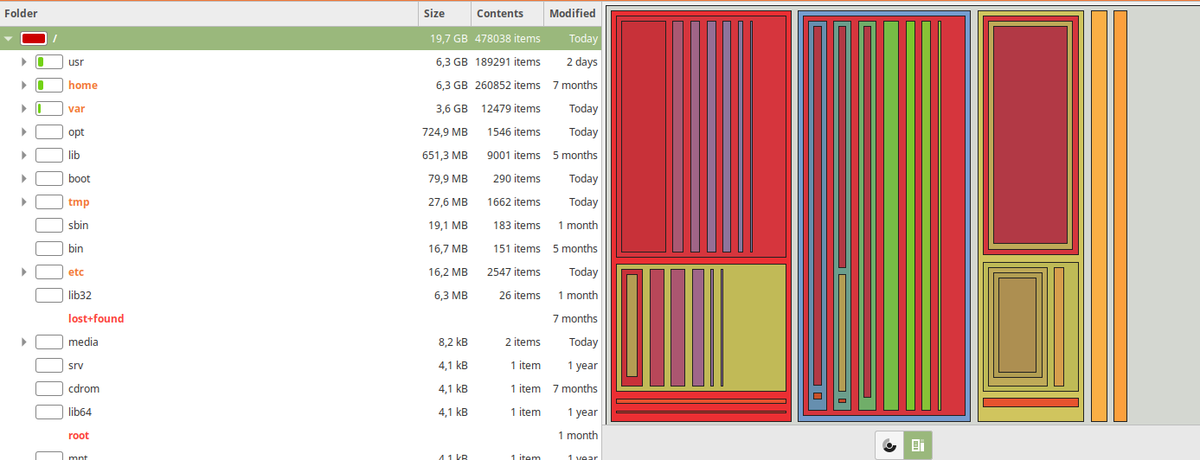Select the cdrom folder name
The height and width of the screenshot is (460, 1200).
(84, 389)
